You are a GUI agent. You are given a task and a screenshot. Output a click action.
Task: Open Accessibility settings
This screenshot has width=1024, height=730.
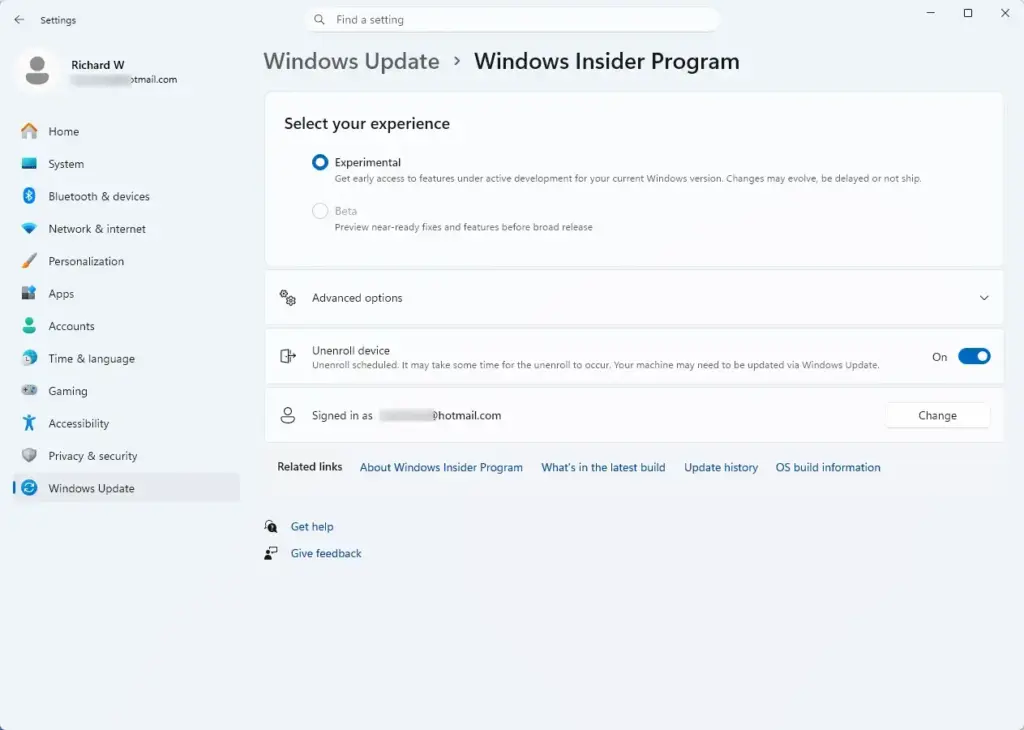[x=126, y=423]
